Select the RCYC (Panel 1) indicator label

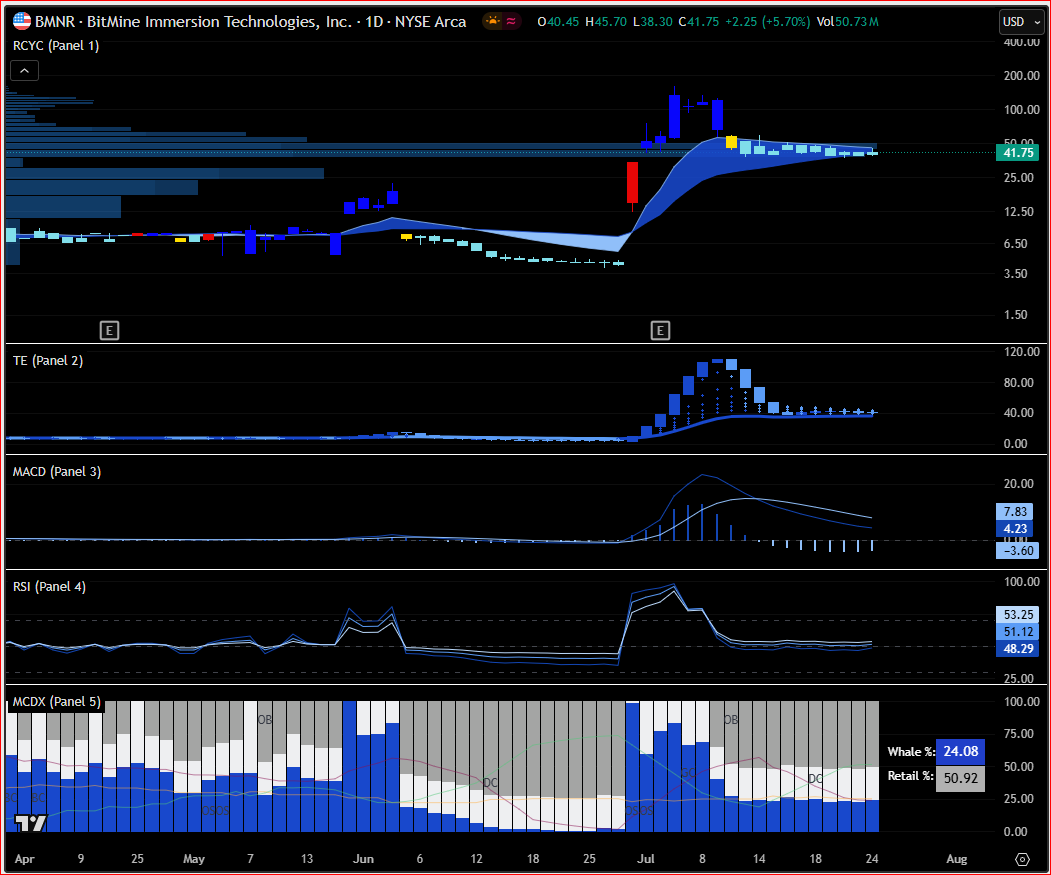(56, 46)
